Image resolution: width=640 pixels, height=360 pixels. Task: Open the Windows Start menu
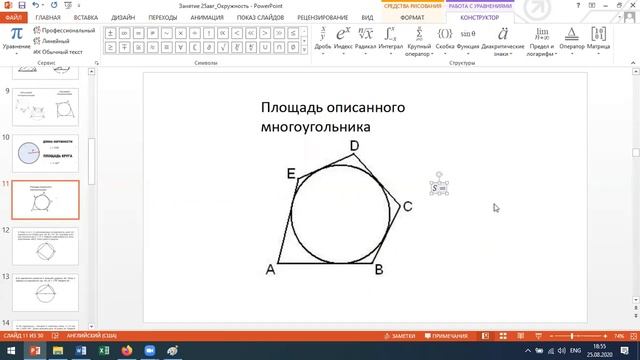[11, 351]
